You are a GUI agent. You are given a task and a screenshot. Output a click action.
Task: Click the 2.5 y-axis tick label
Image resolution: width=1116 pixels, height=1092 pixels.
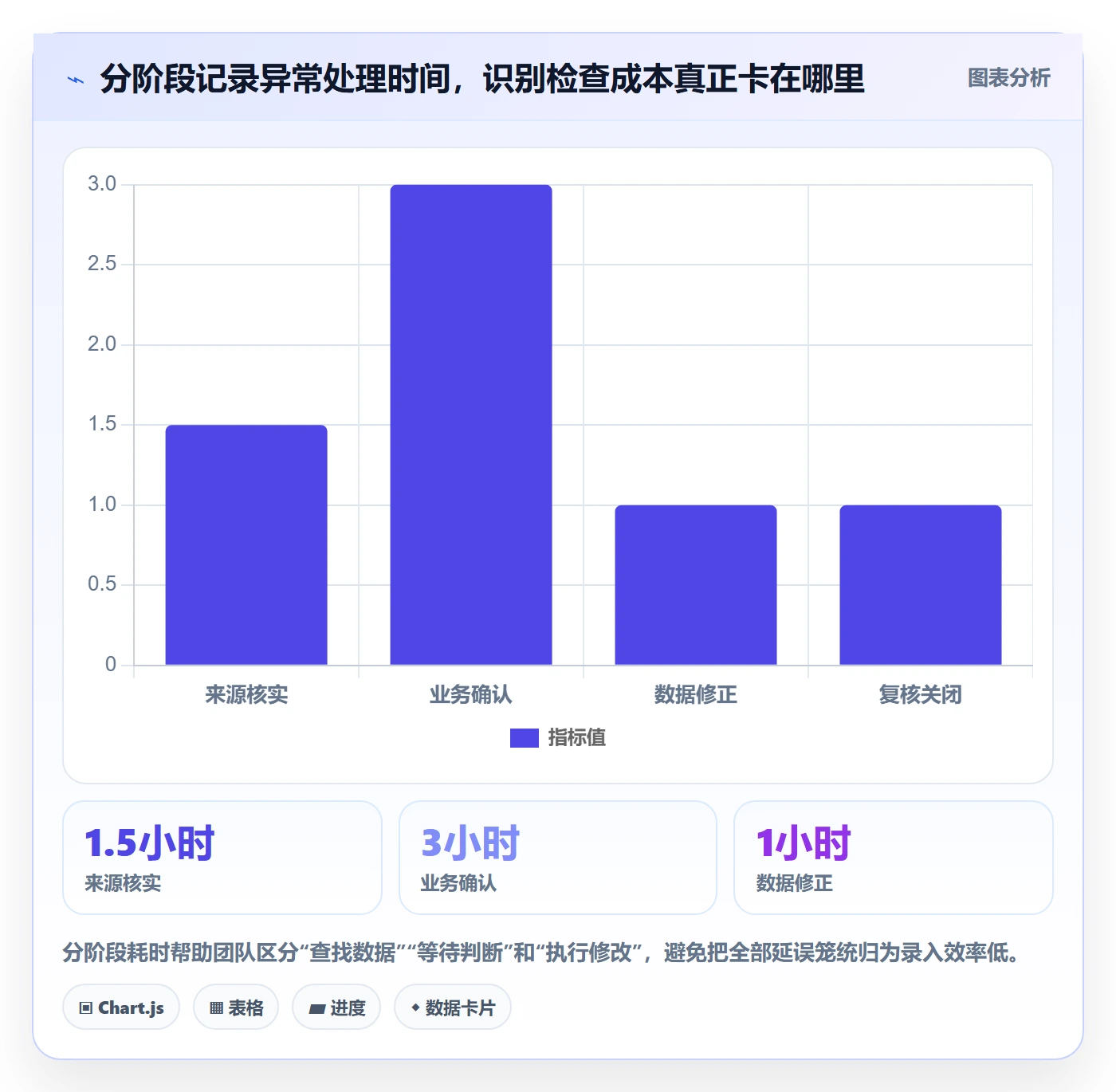click(102, 264)
